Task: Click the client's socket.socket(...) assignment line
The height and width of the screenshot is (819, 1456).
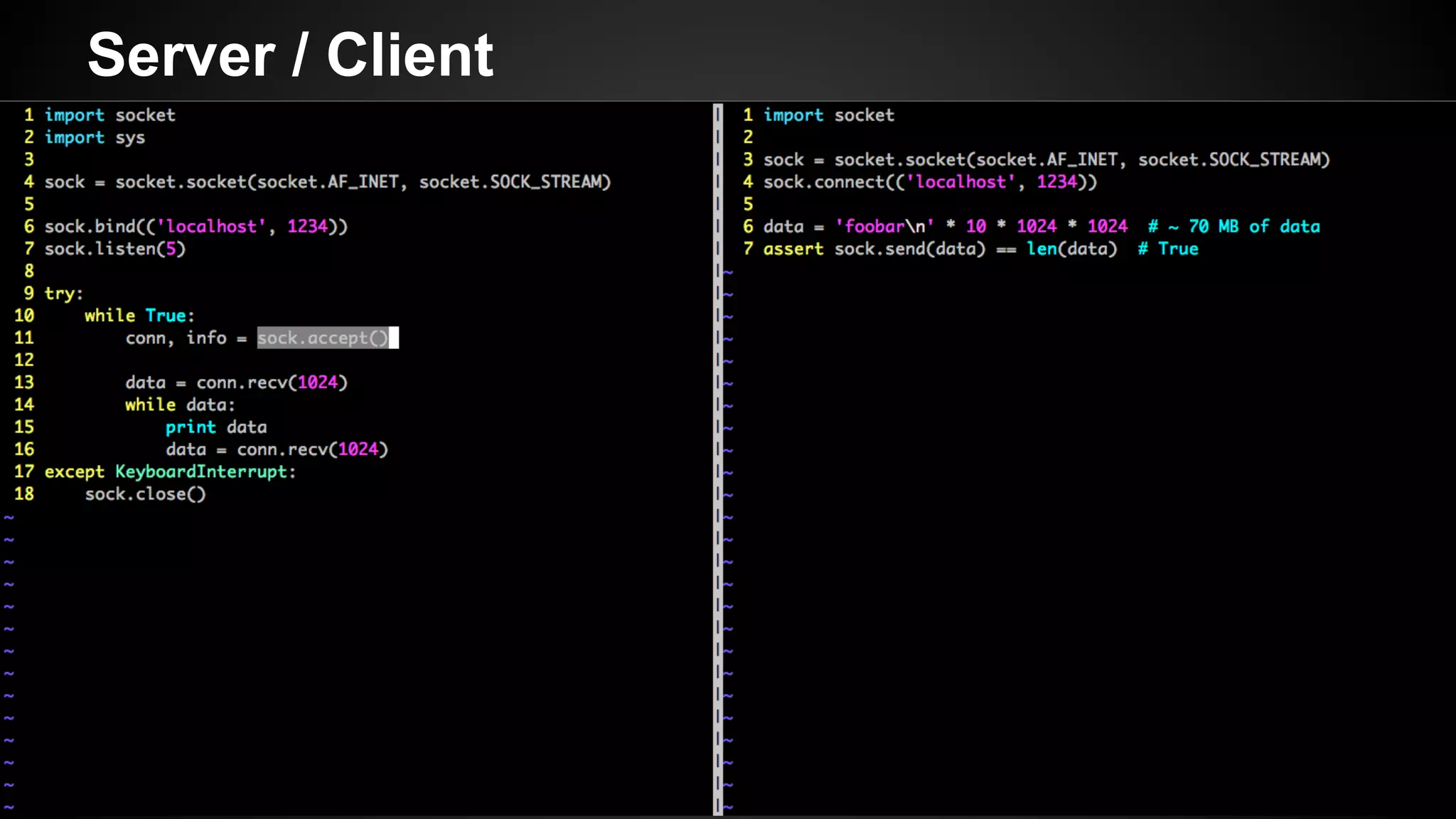Action: (1046, 160)
